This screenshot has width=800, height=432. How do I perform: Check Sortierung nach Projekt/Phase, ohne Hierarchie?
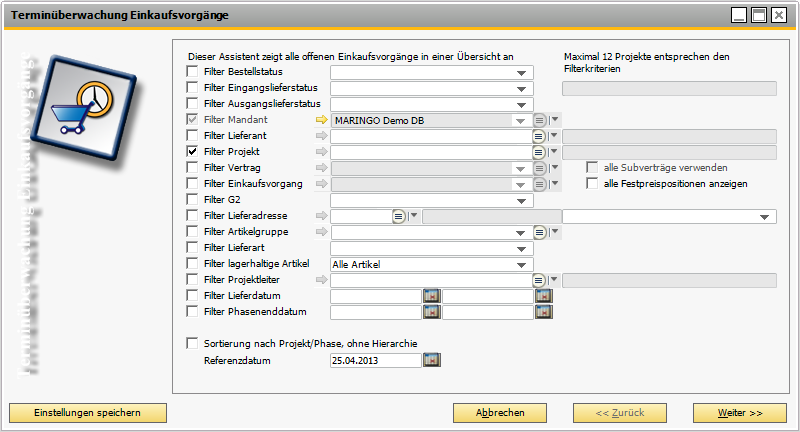click(192, 343)
